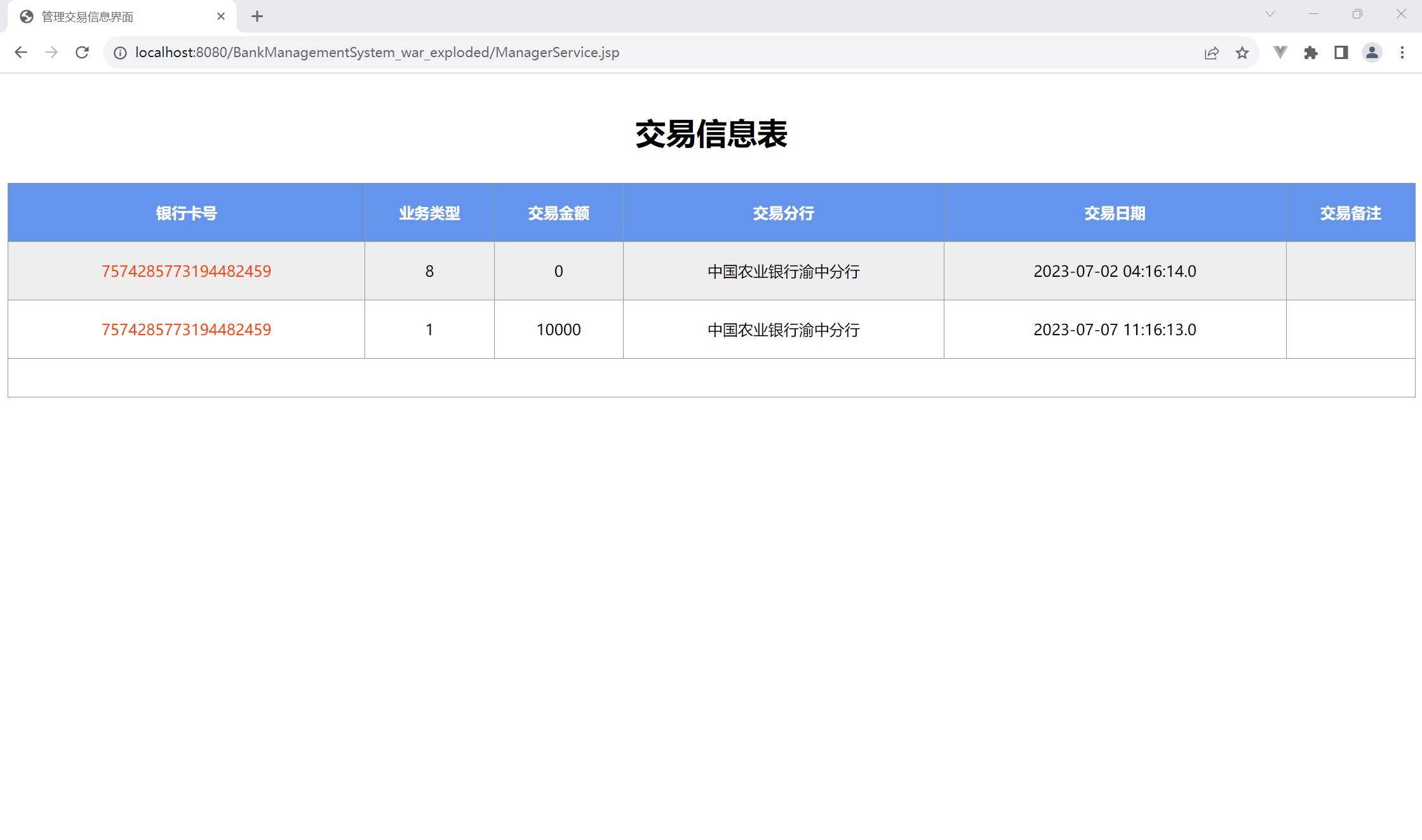Reload the current page
Viewport: 1422px width, 840px height.
click(x=82, y=53)
